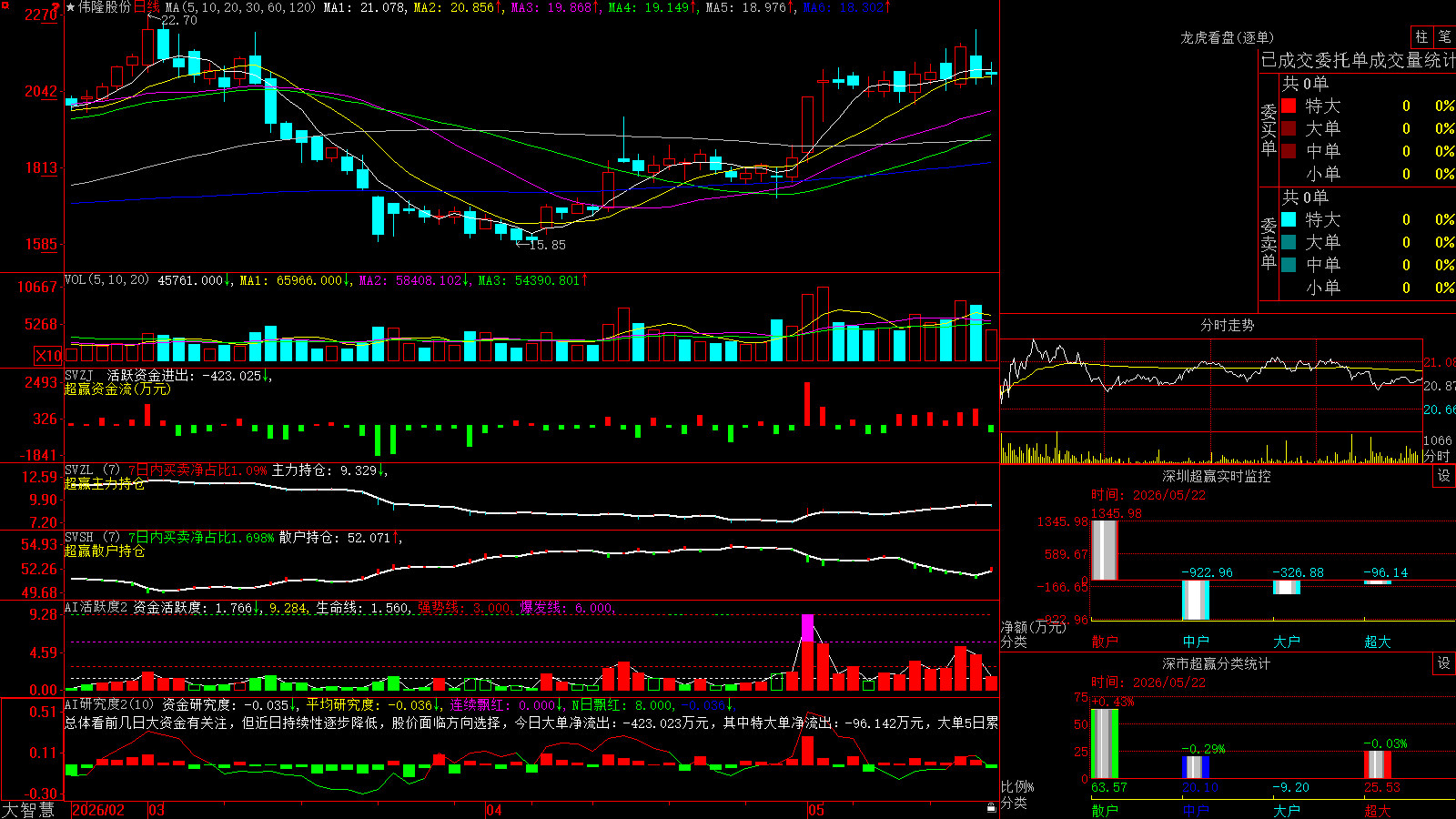Screen dimensions: 1456x819
Task: Click the 净额(万元) axis label
Action: pyautogui.click(x=1034, y=627)
